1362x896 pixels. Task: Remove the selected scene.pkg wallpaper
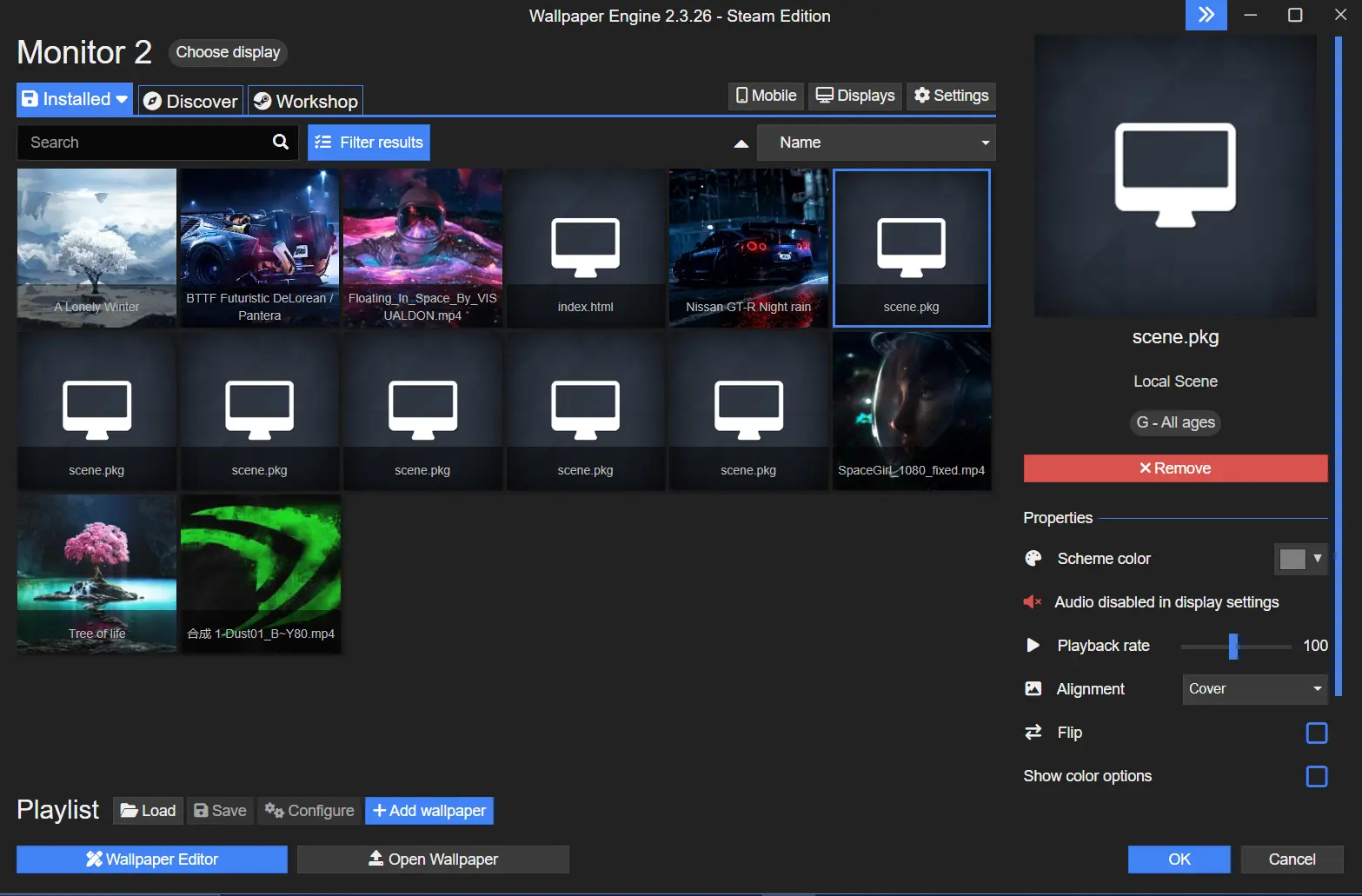coord(1175,468)
